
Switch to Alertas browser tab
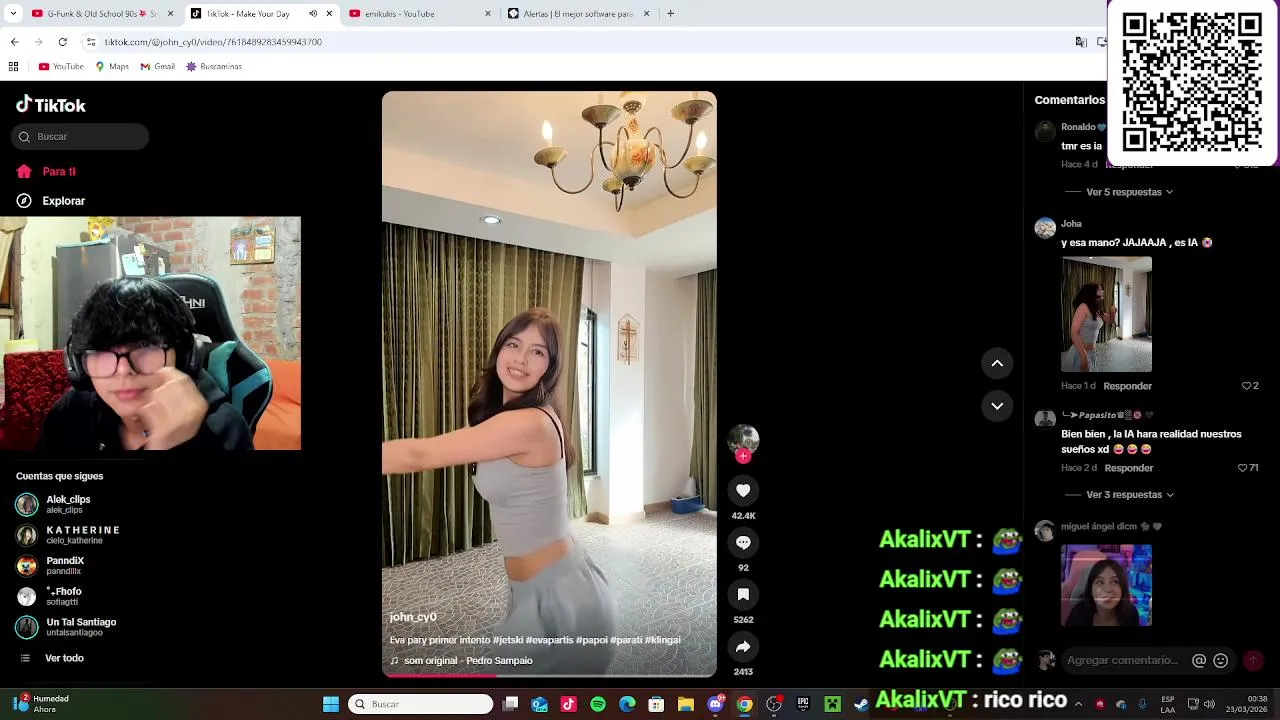(x=580, y=14)
